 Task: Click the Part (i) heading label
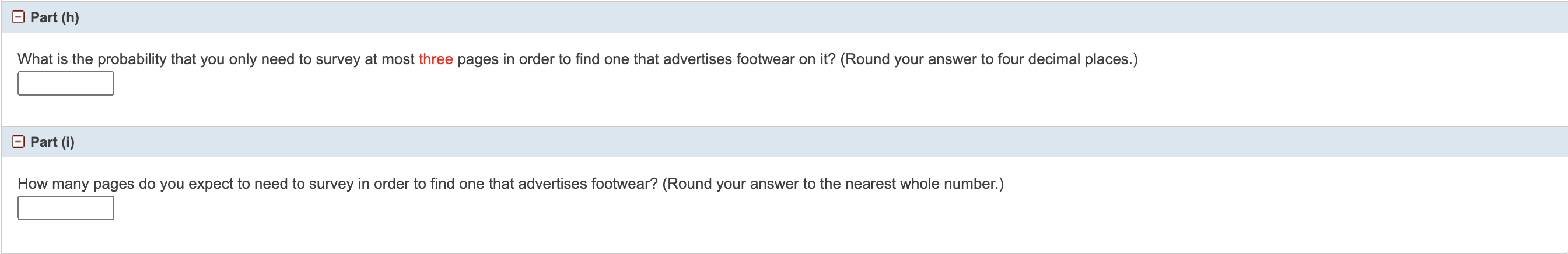52,142
